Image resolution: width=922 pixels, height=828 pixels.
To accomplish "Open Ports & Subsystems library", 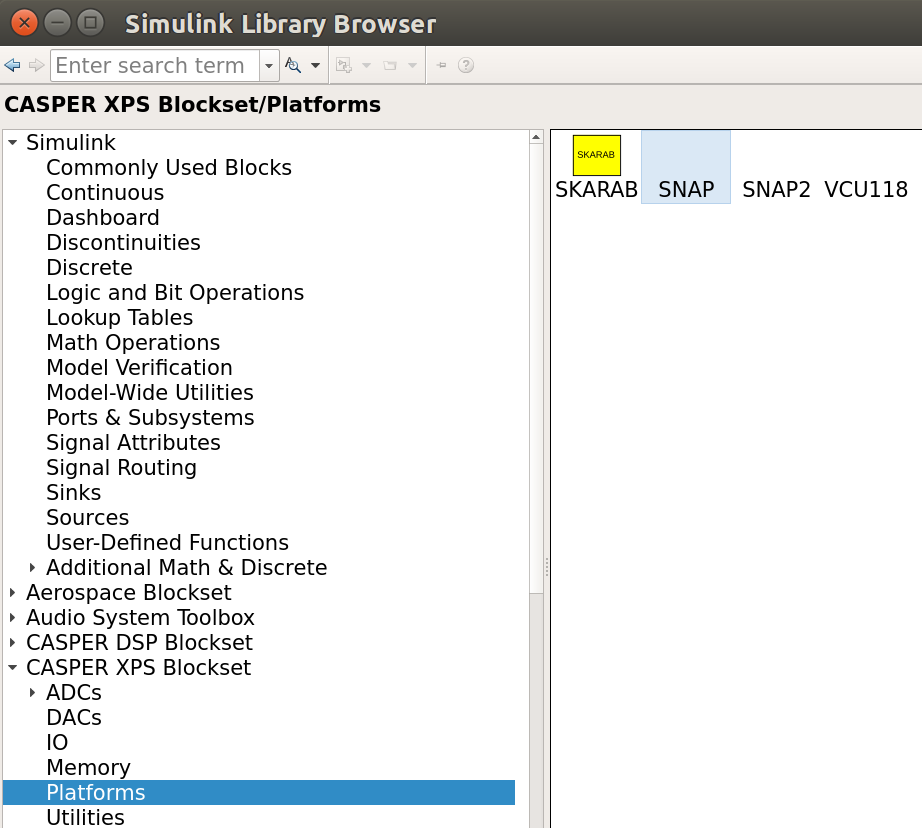I will coord(151,418).
